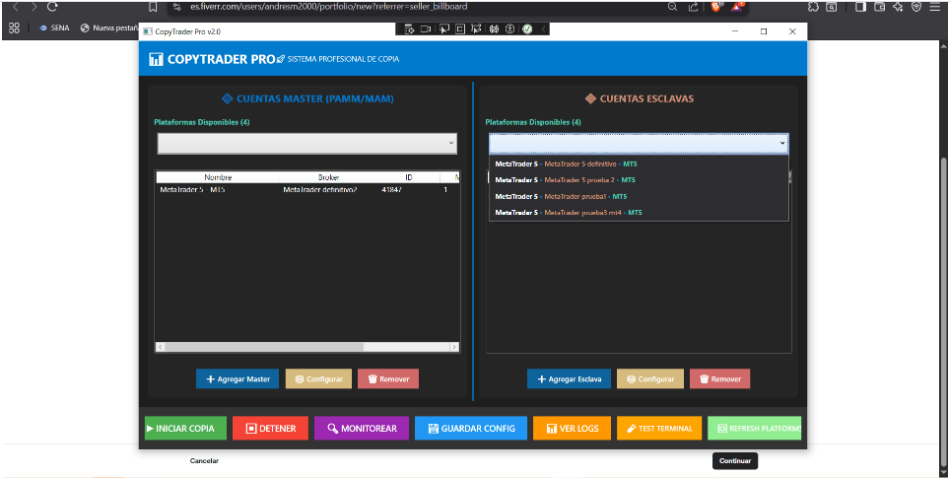The image size is (950, 480).
Task: Open MONITOREAR monitoring view
Action: pos(362,428)
